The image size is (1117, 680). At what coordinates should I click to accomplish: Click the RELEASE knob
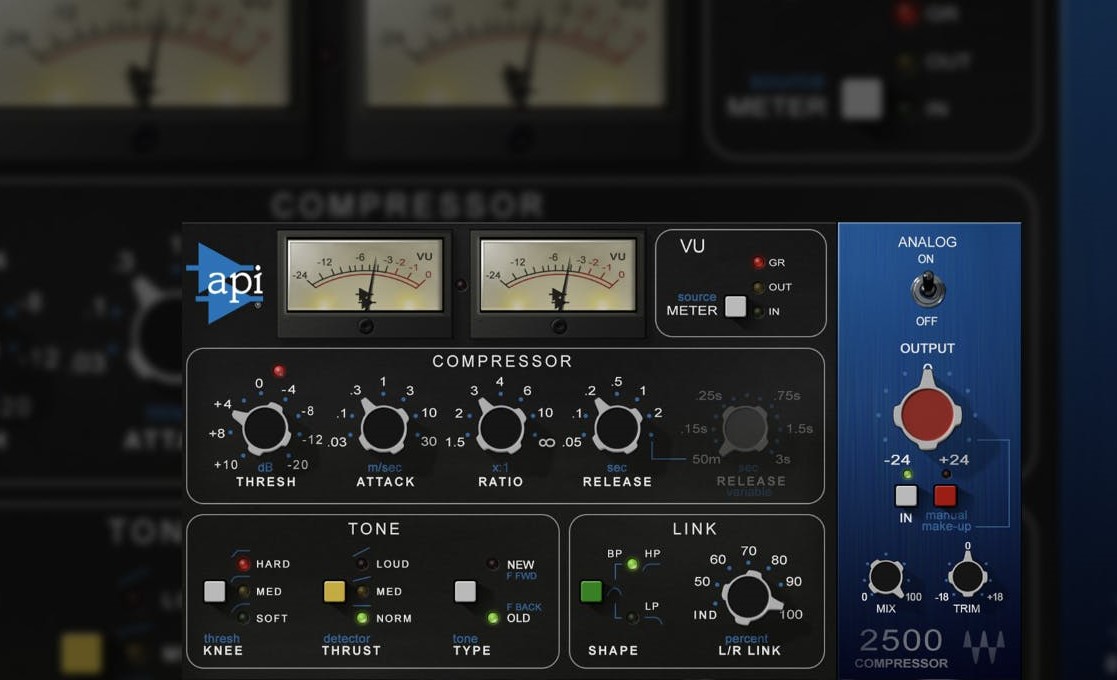point(618,429)
